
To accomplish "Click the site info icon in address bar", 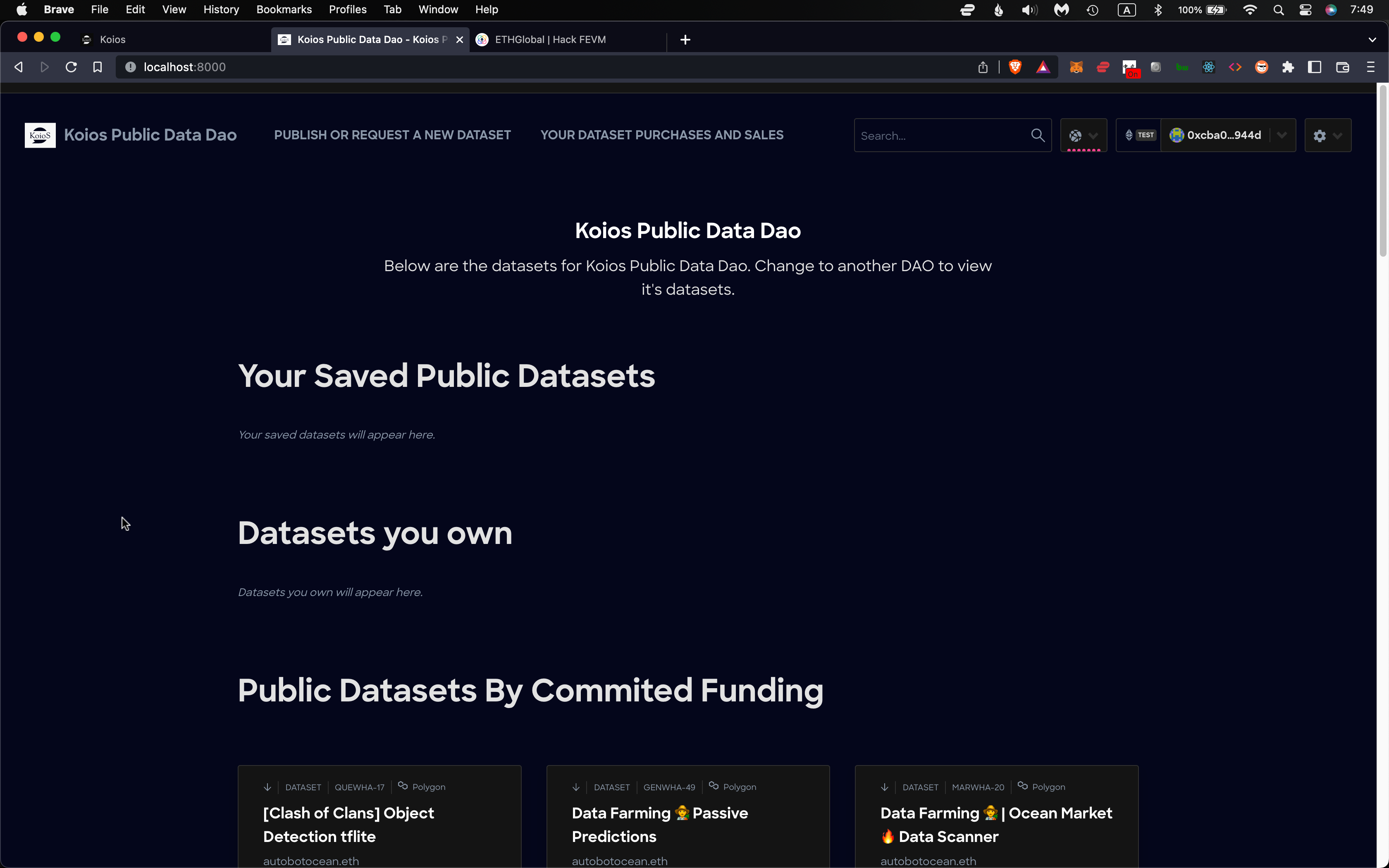I will [131, 67].
